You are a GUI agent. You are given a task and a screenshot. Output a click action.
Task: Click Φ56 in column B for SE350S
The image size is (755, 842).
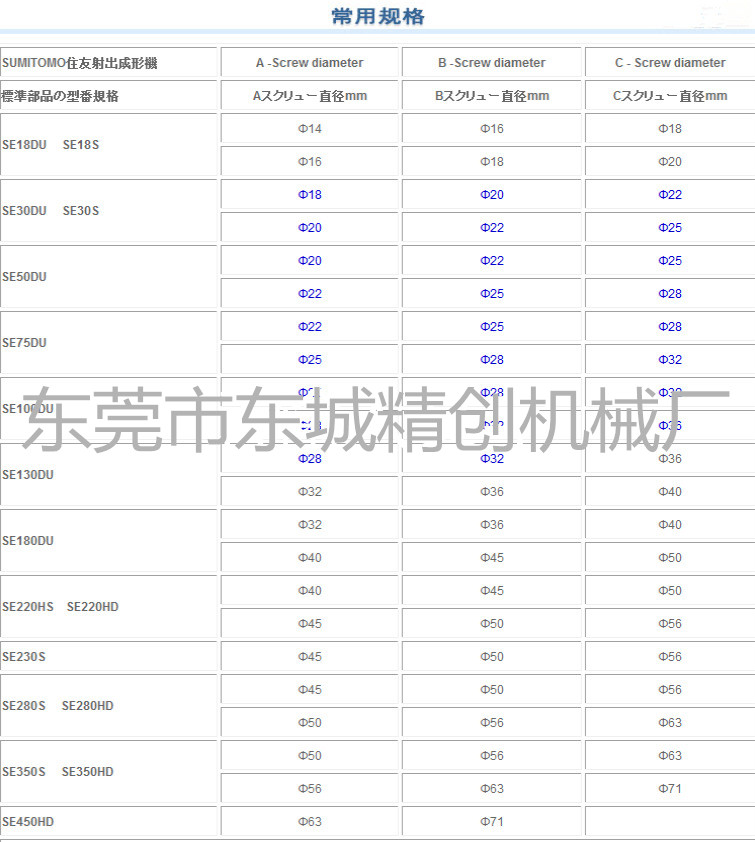(x=492, y=756)
